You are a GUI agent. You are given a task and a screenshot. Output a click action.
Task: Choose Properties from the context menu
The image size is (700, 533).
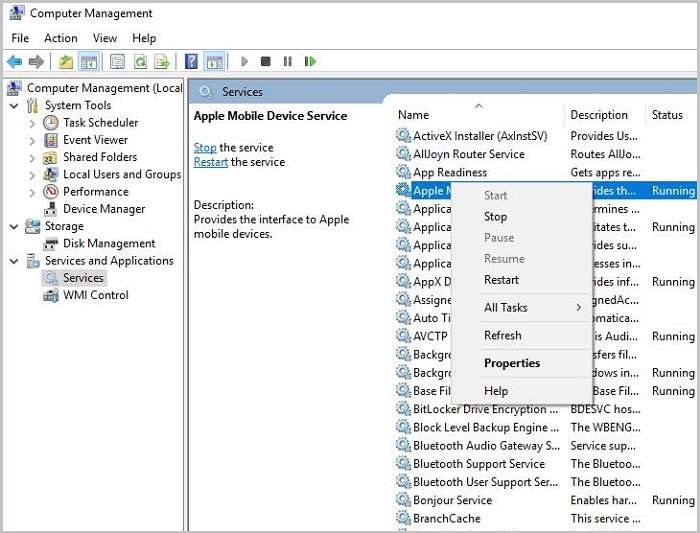[511, 363]
